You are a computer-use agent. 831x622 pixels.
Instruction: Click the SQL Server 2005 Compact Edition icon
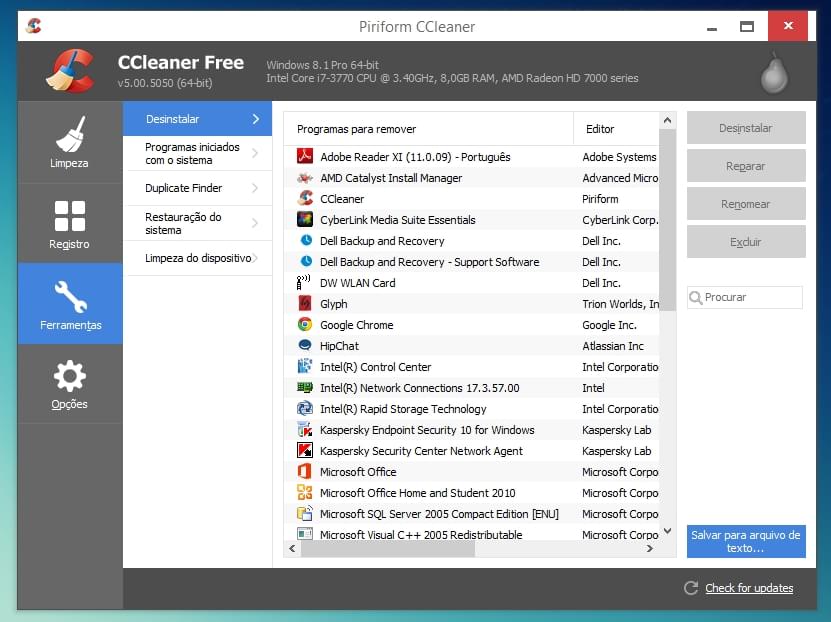coord(305,513)
